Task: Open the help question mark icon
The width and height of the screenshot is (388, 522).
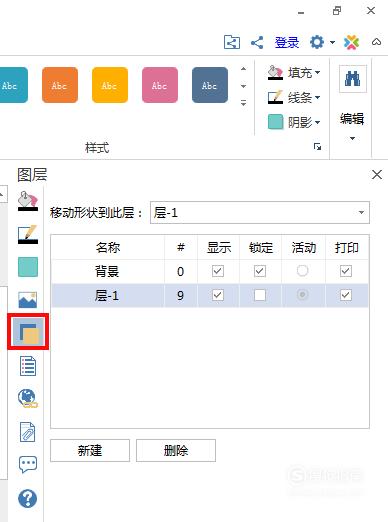Action: pos(28,498)
